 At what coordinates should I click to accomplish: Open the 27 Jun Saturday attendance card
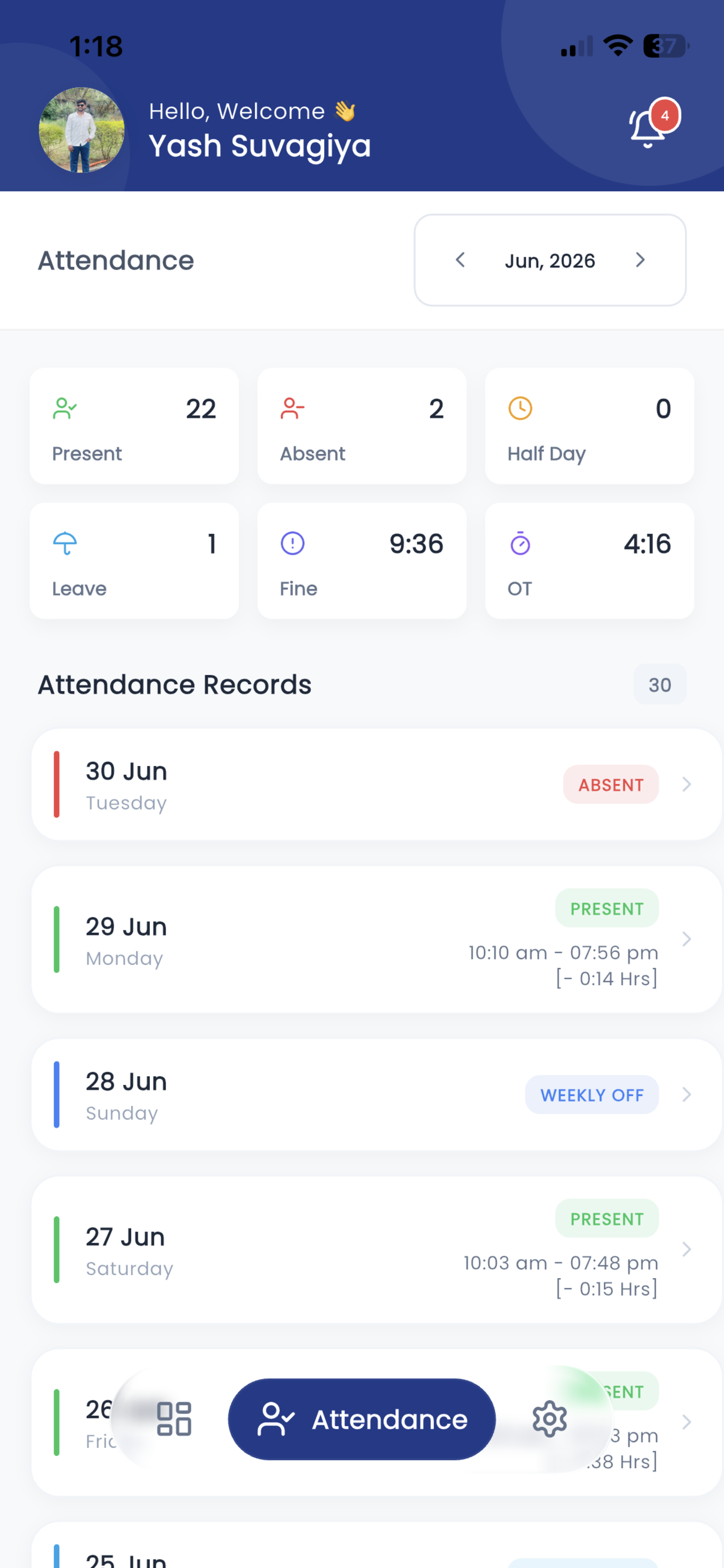(x=377, y=1249)
